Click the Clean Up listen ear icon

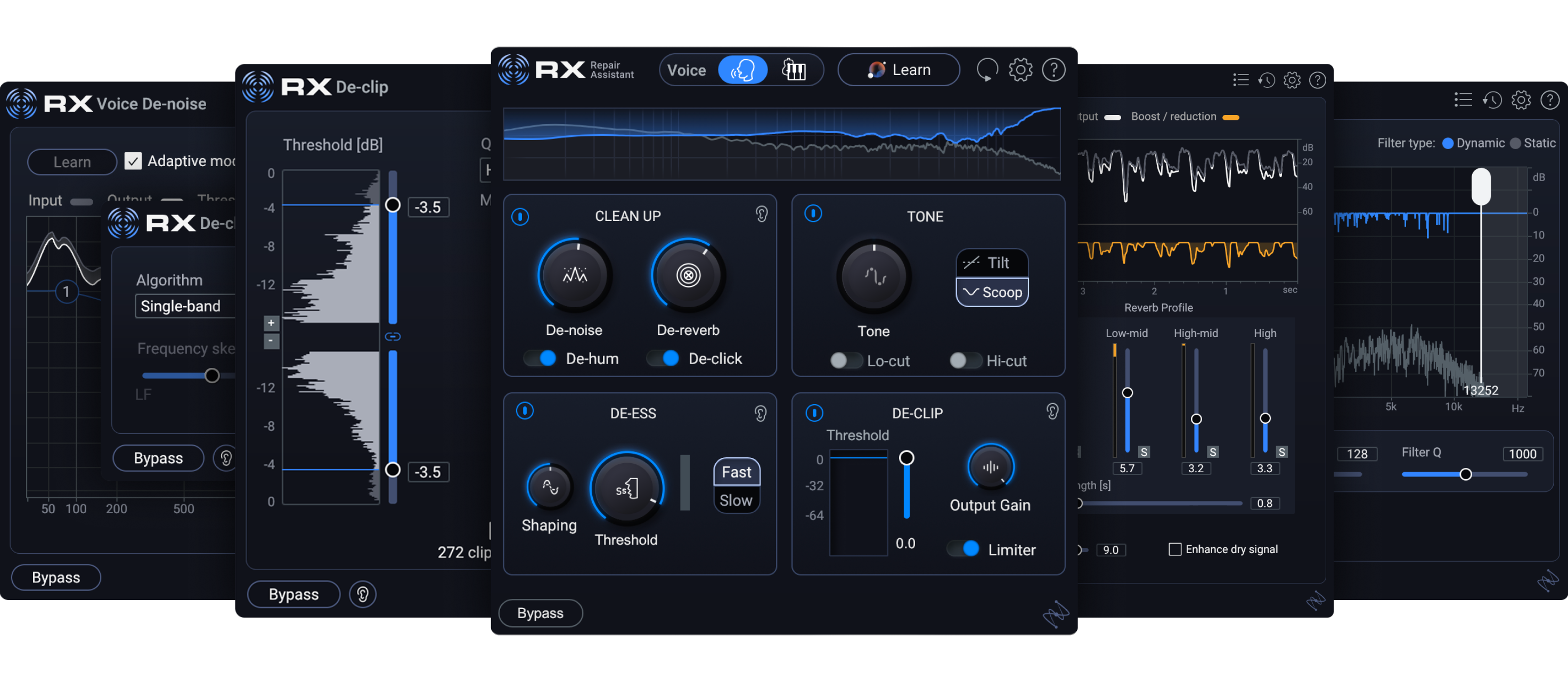(x=761, y=214)
